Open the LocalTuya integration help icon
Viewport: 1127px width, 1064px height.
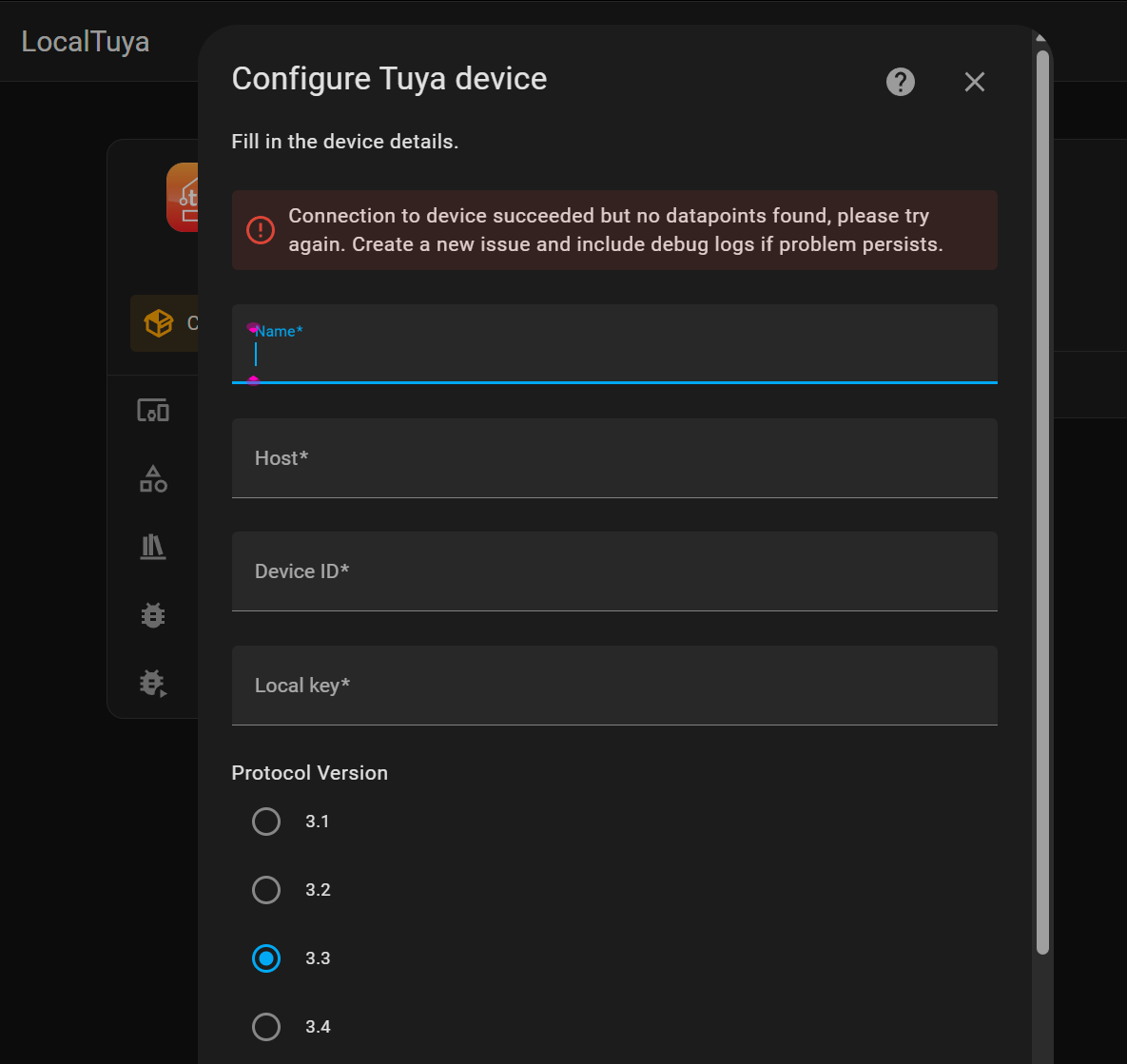click(x=900, y=82)
